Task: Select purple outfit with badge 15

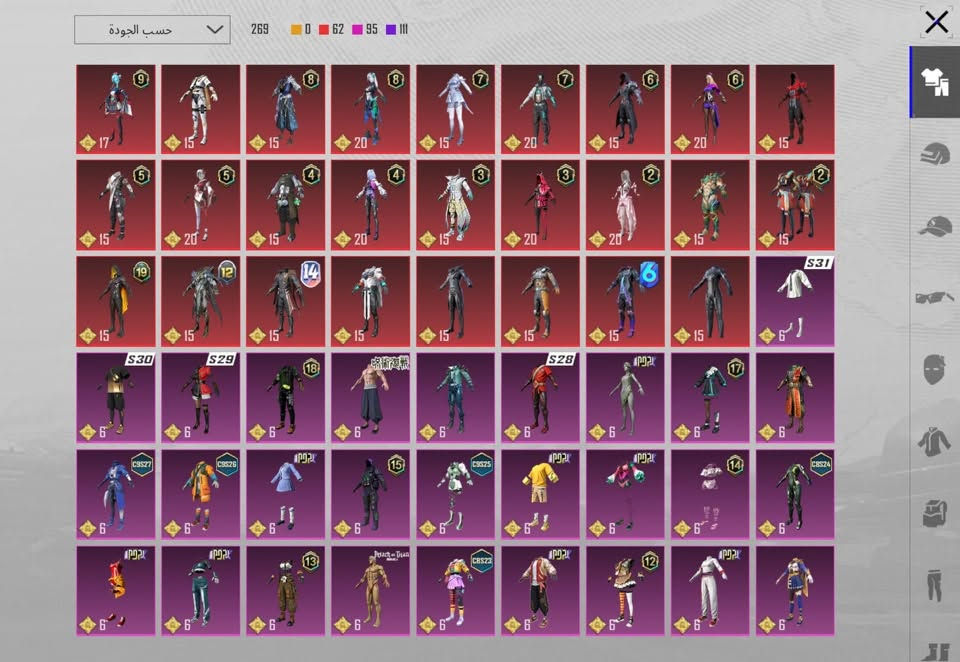Action: click(370, 494)
